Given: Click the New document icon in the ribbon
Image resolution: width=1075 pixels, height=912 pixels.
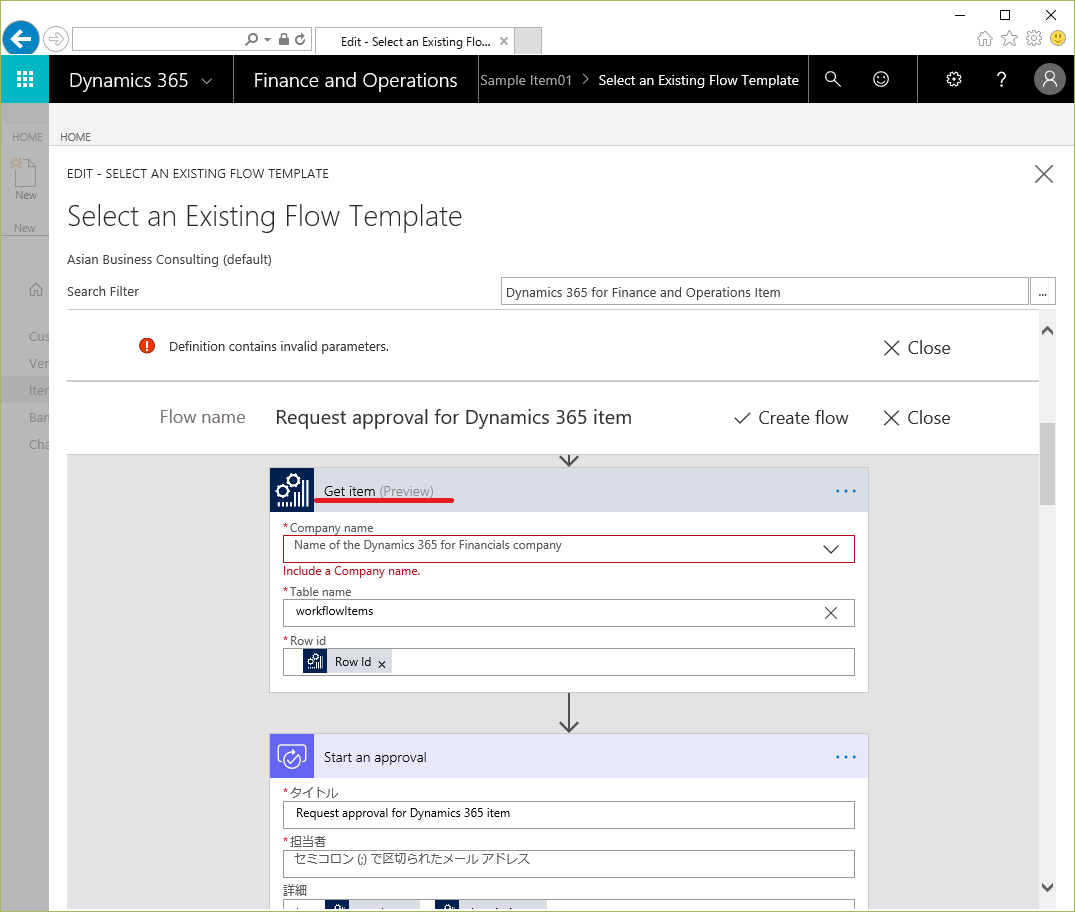Looking at the screenshot, I should pos(25,173).
